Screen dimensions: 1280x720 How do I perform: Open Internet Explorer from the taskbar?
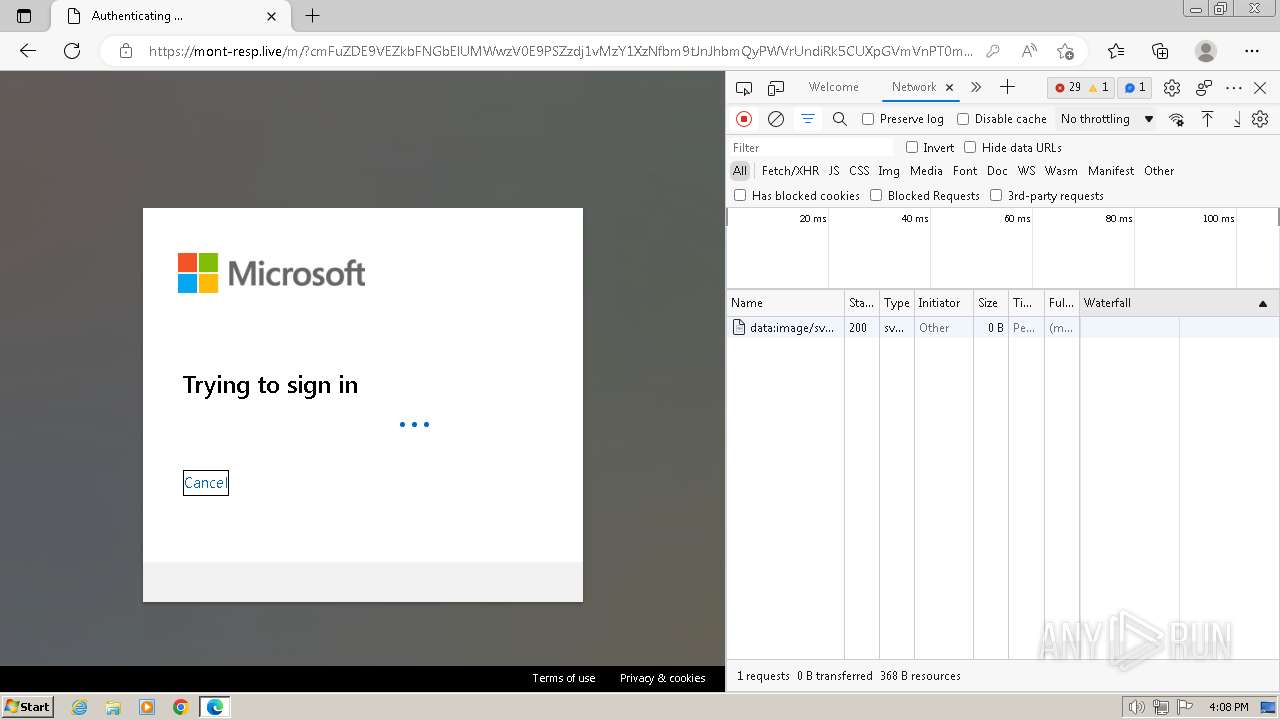coord(80,707)
